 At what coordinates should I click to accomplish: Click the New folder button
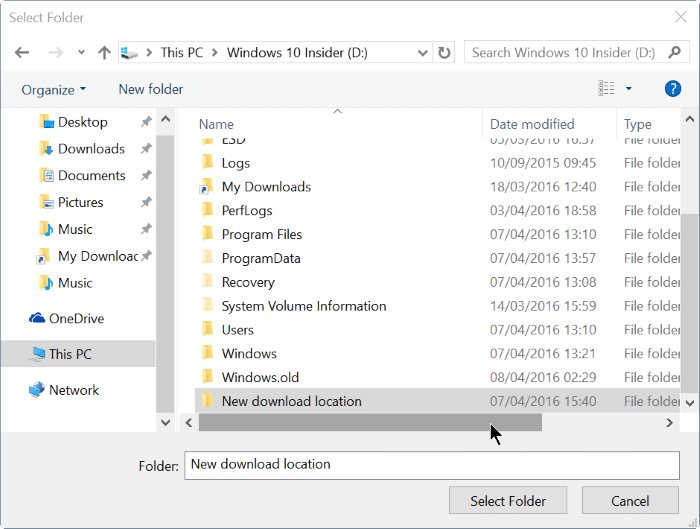[151, 89]
